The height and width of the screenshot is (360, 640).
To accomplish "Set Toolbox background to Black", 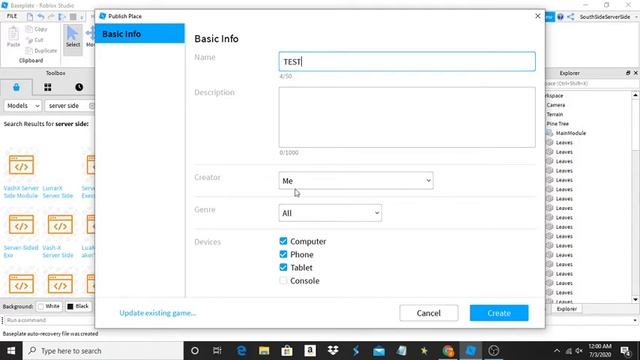I will [78, 306].
